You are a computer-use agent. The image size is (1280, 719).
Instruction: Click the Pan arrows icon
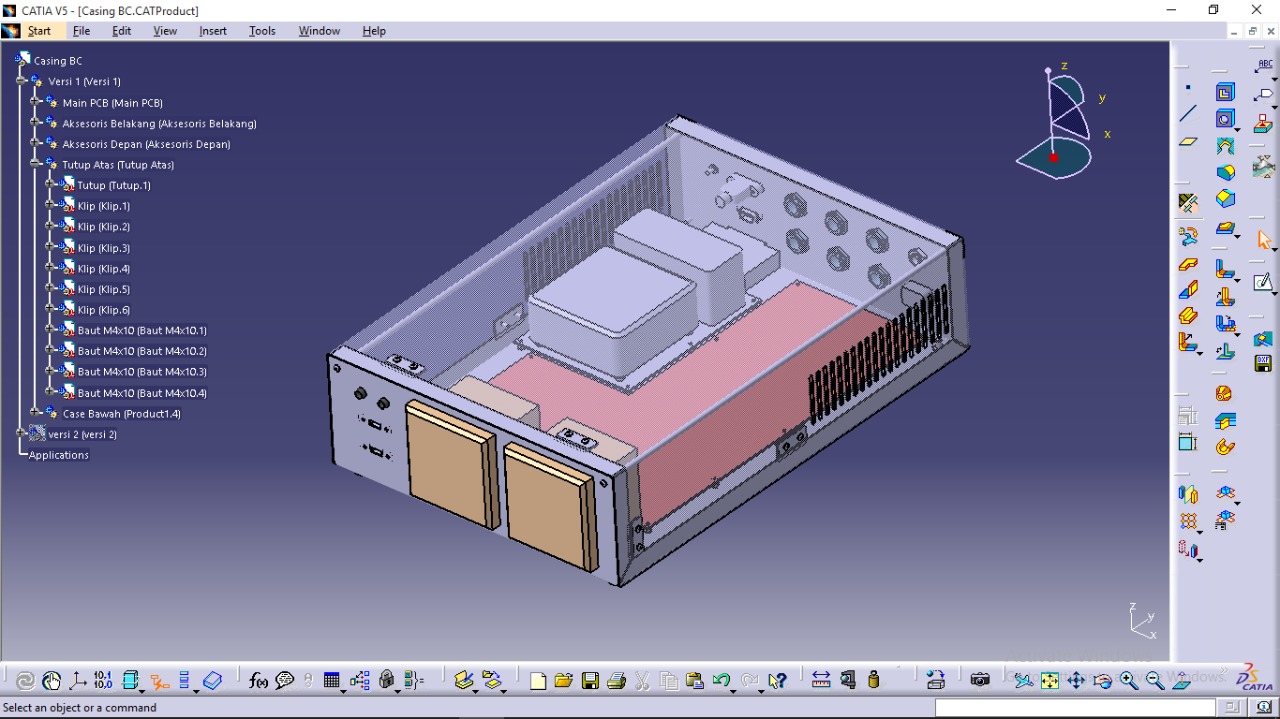(1076, 681)
